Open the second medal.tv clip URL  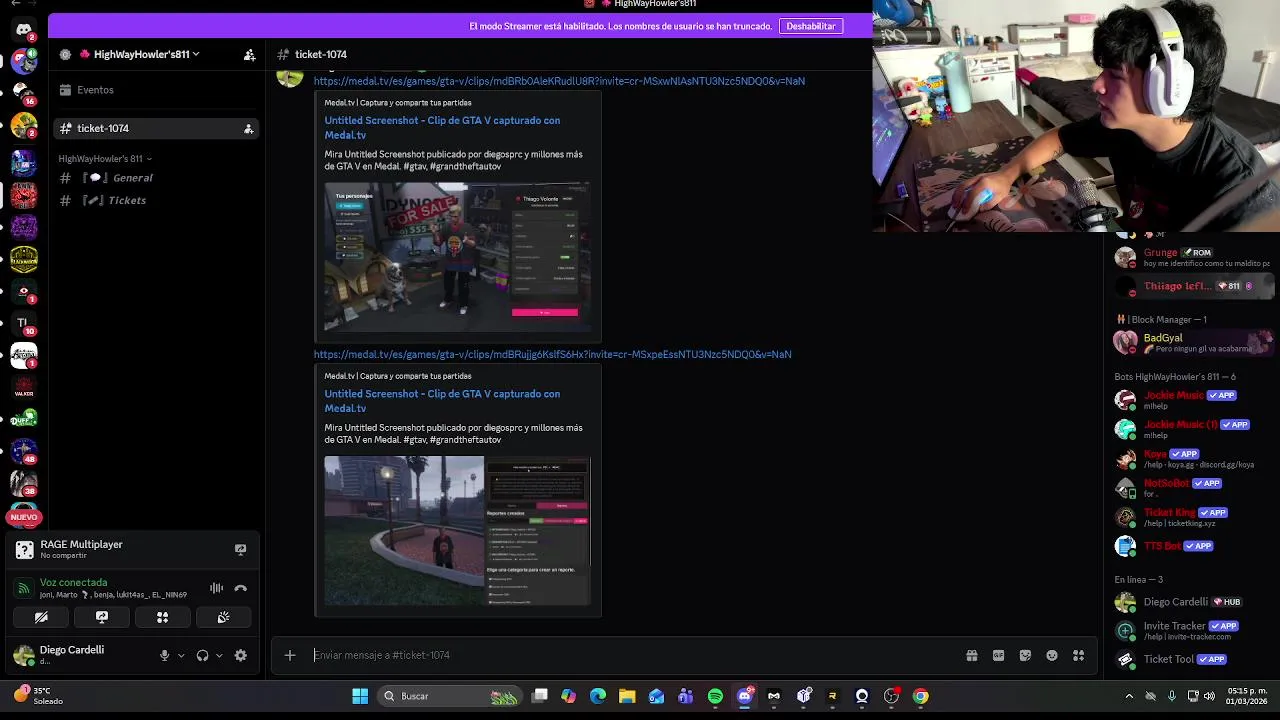click(552, 354)
